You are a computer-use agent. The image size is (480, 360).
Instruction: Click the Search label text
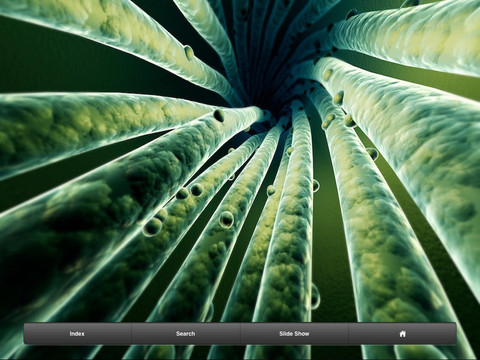(x=186, y=334)
